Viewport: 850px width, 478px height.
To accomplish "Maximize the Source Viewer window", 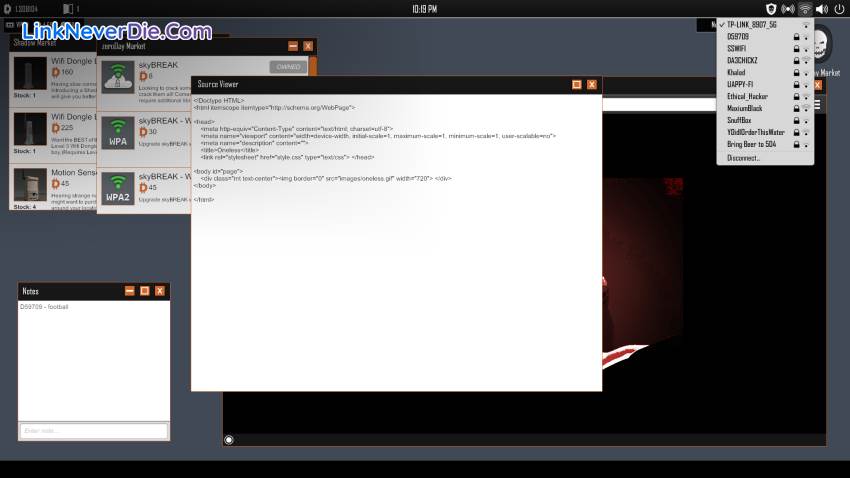I will pos(577,85).
